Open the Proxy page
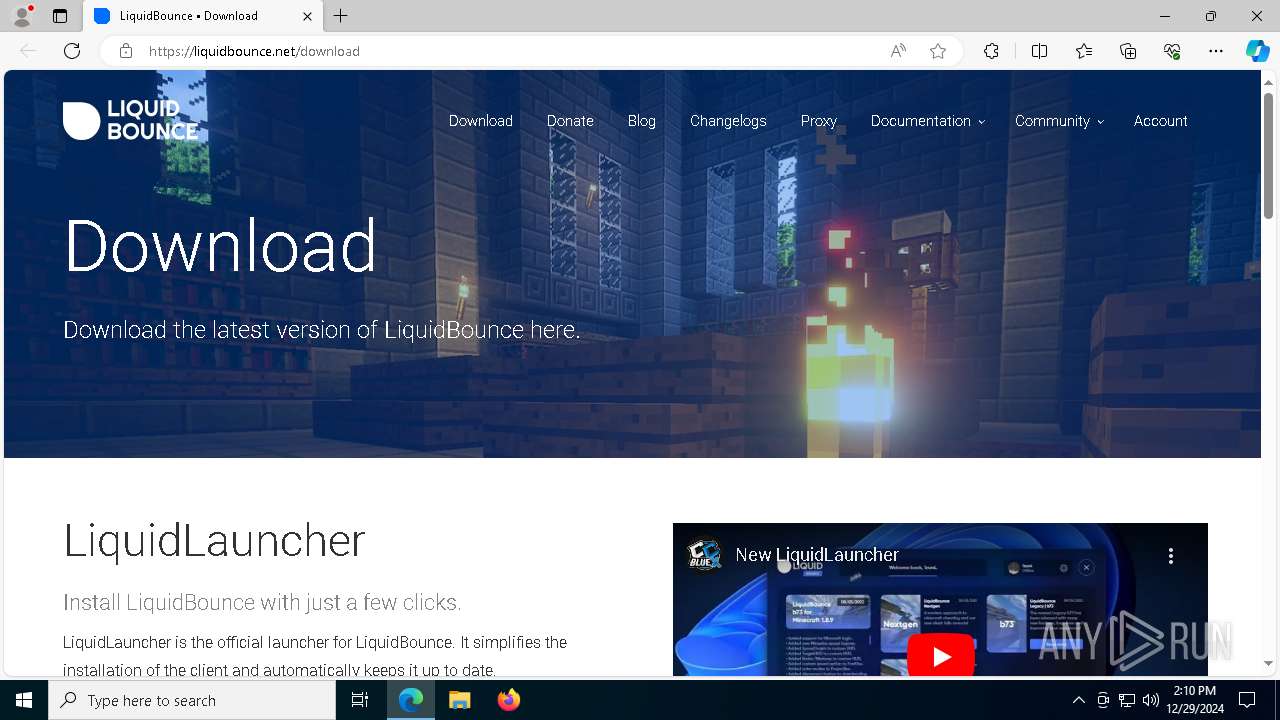This screenshot has width=1280, height=720. click(819, 121)
